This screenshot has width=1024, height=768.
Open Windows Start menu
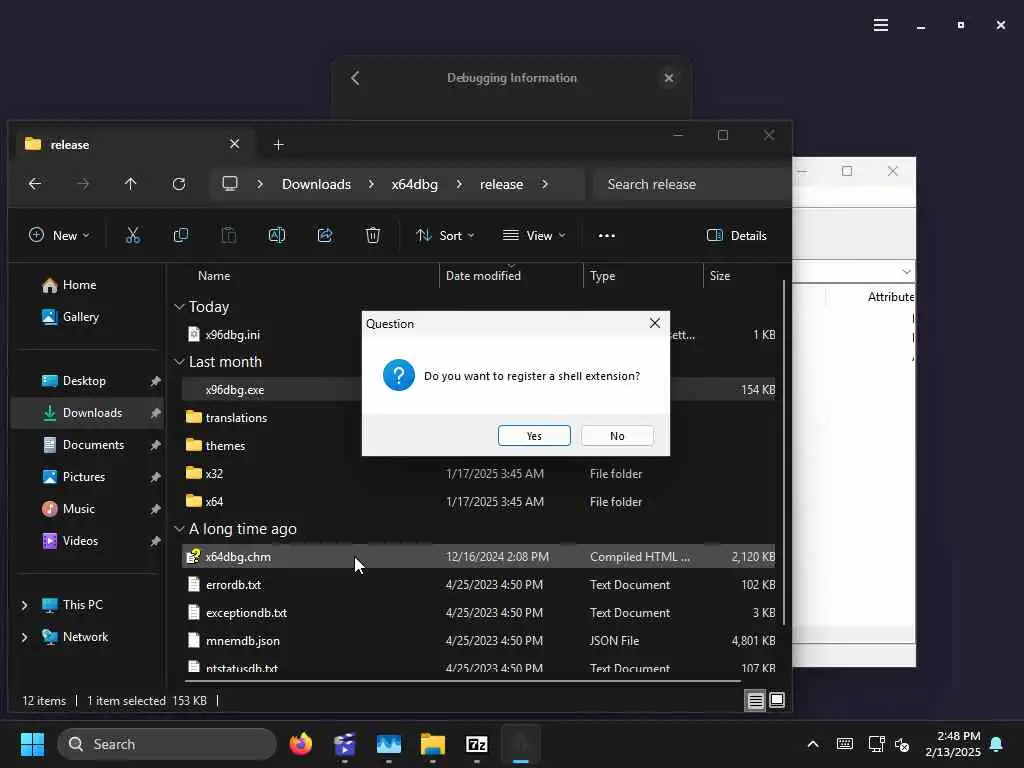(x=32, y=744)
